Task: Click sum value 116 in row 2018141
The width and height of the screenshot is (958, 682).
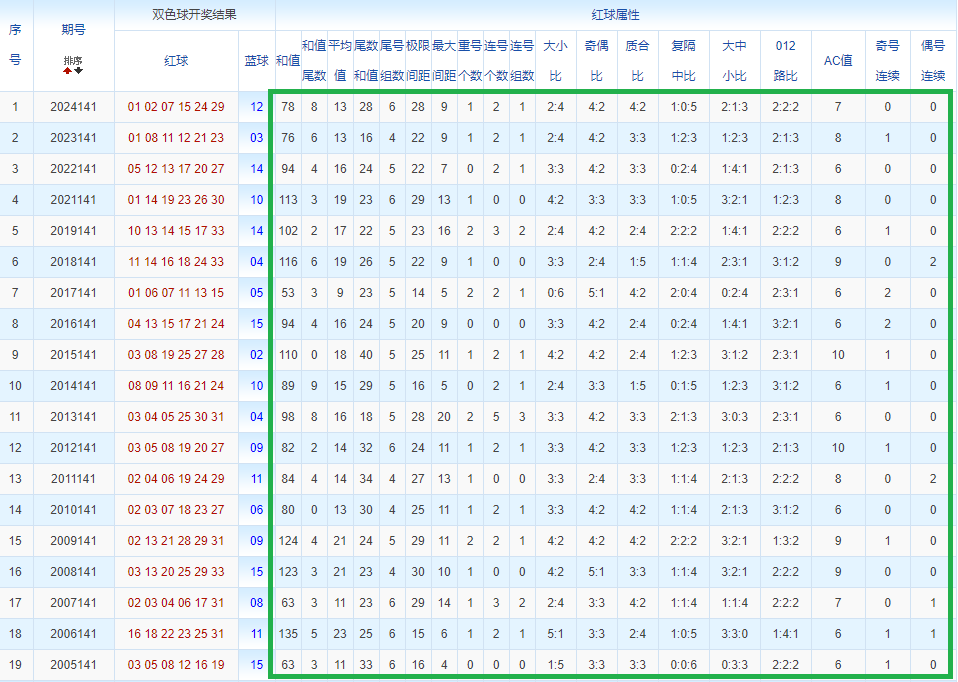Action: pyautogui.click(x=288, y=262)
